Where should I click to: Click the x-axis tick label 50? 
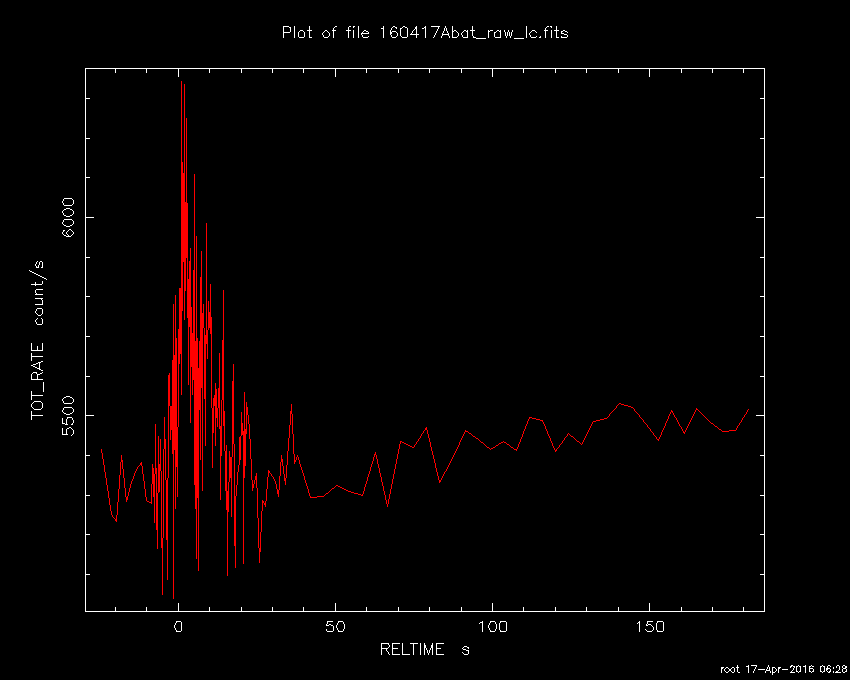(x=335, y=627)
